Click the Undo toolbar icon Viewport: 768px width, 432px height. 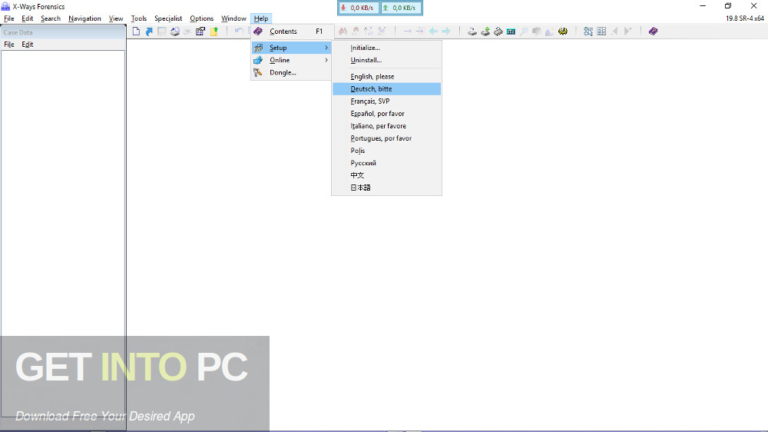pos(239,31)
